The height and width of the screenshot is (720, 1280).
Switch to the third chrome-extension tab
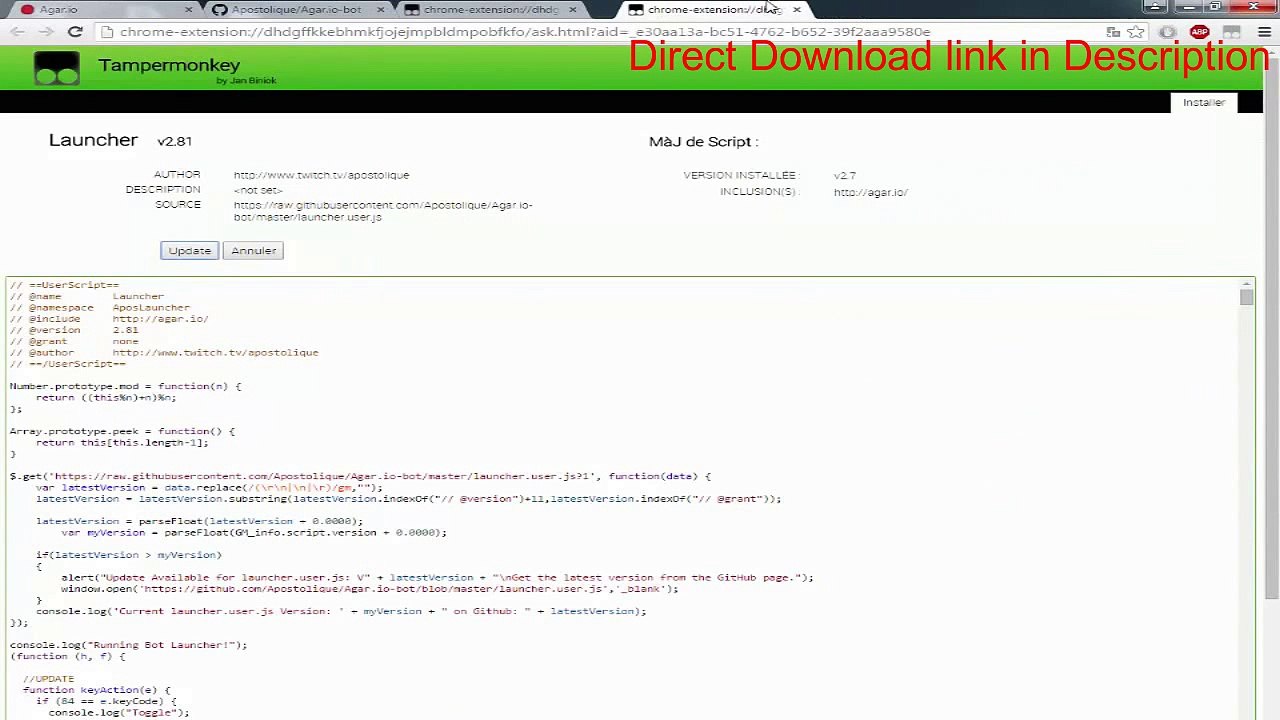tap(490, 10)
